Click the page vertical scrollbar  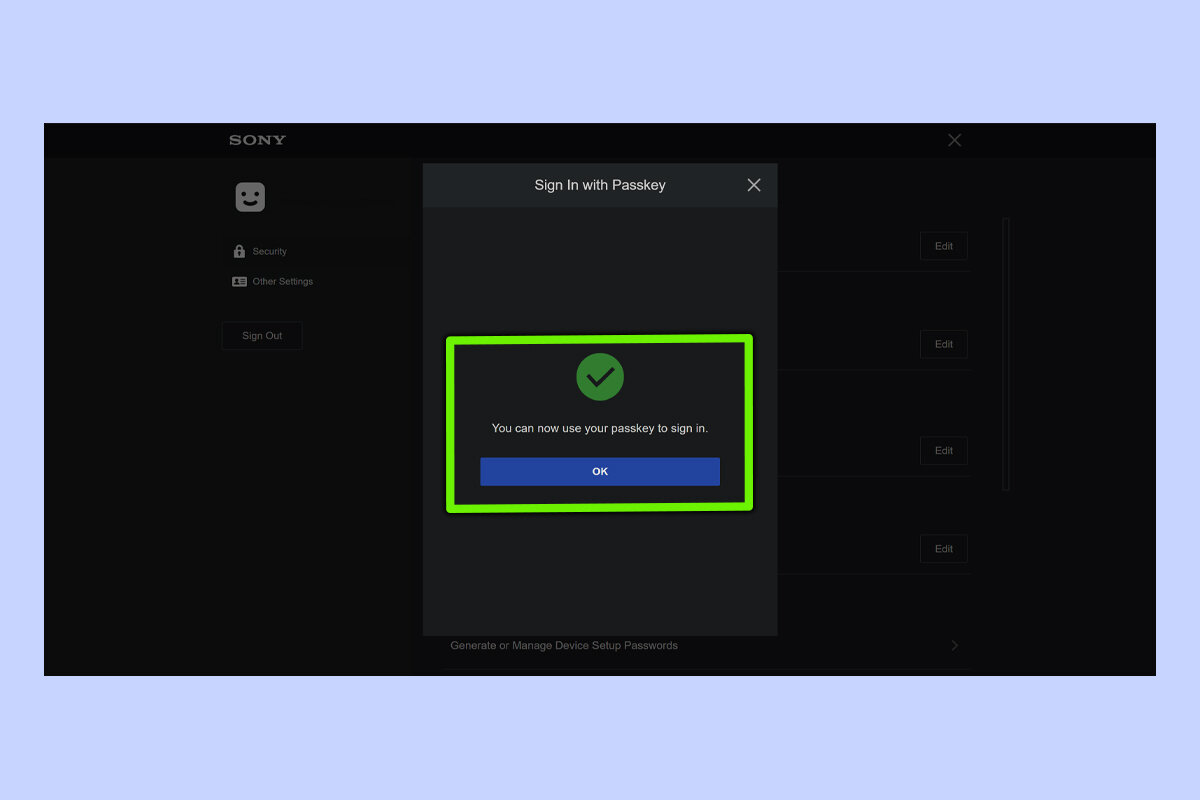[x=1006, y=354]
